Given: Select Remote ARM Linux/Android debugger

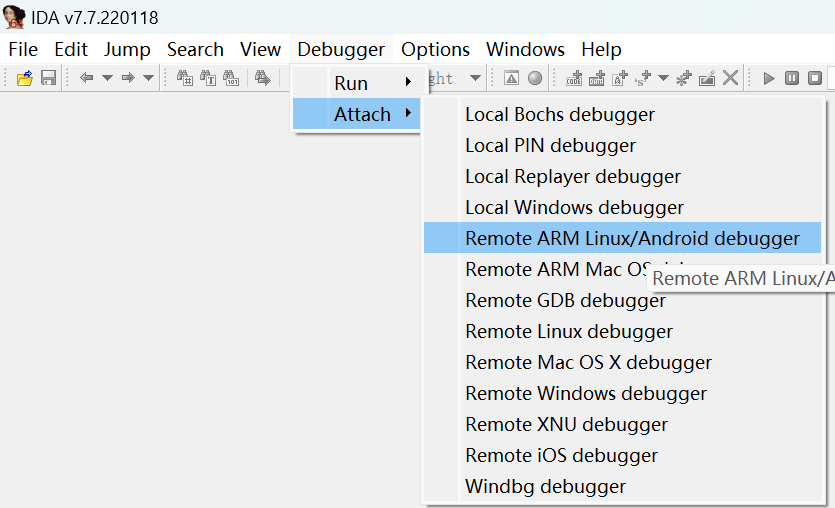Looking at the screenshot, I should pyautogui.click(x=632, y=238).
